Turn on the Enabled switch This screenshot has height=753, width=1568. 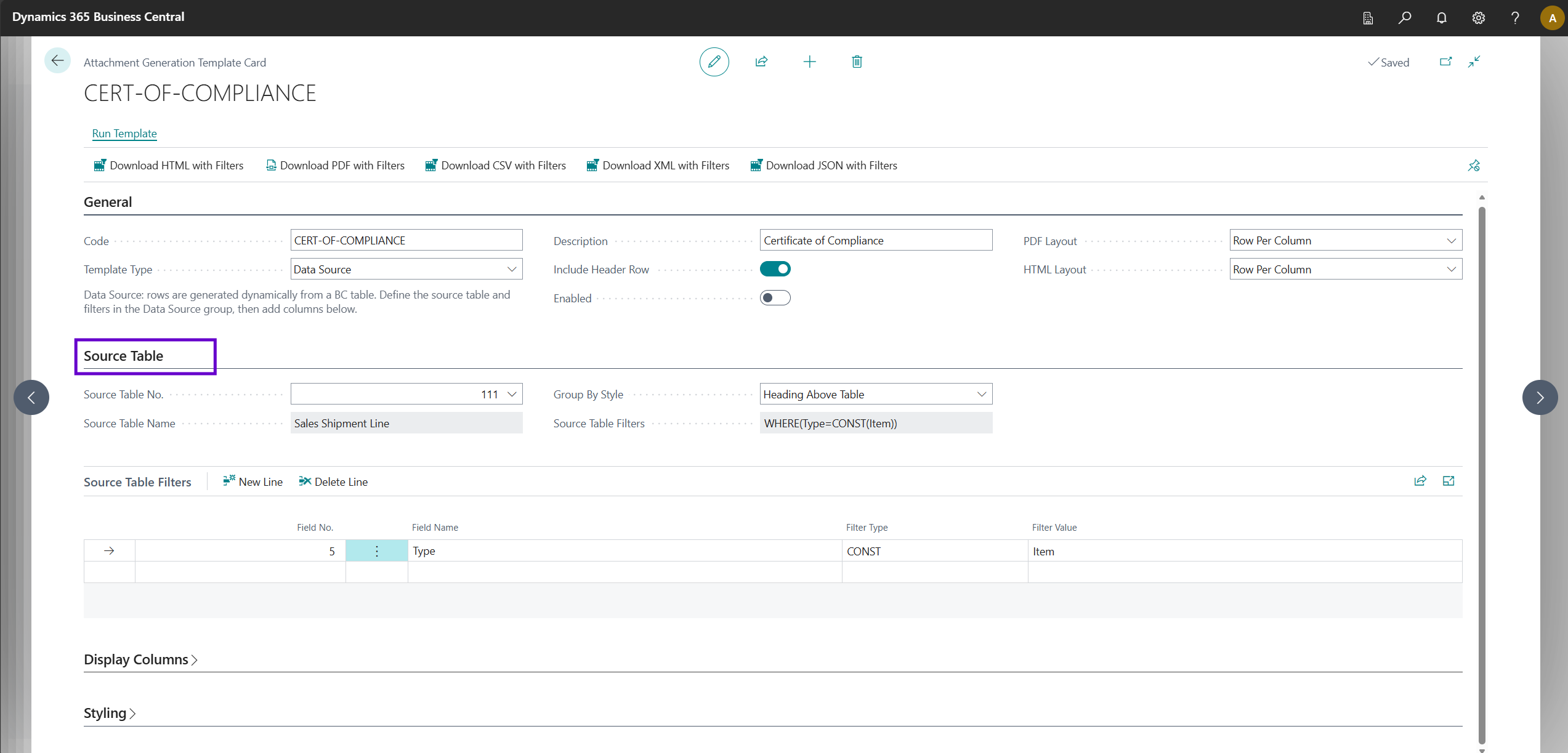(775, 298)
